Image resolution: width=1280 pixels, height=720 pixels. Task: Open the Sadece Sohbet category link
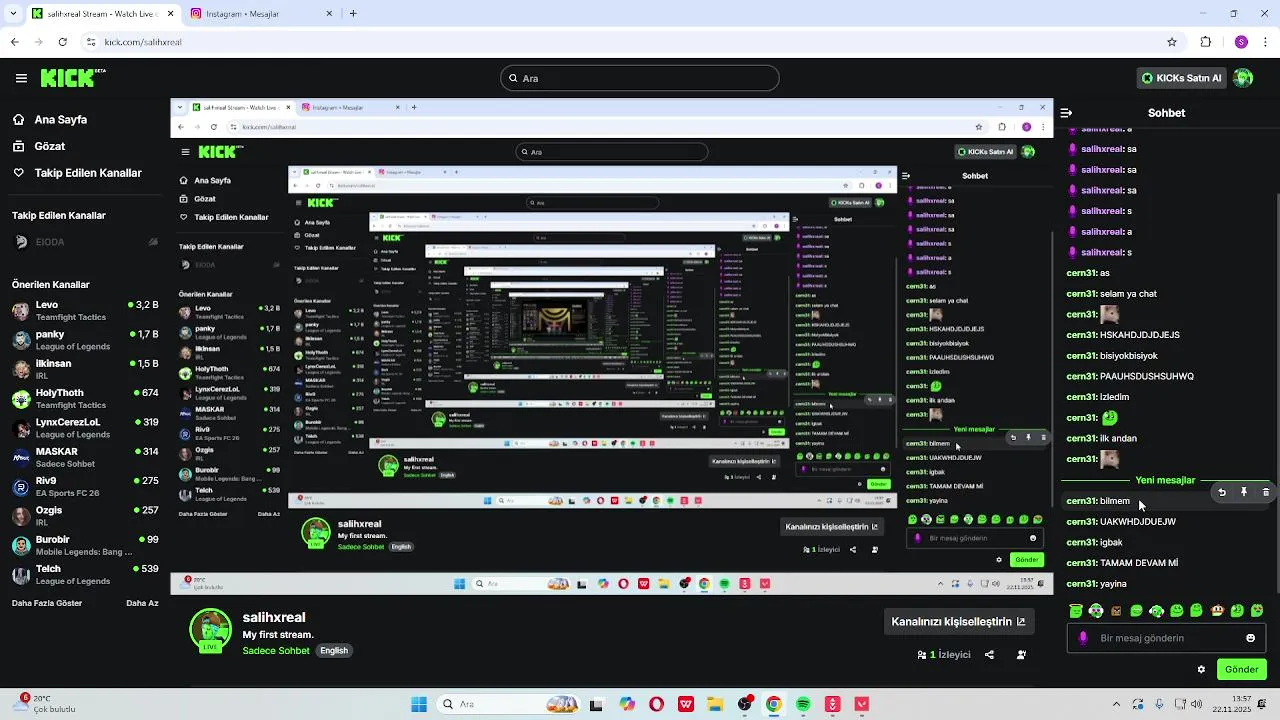point(276,651)
